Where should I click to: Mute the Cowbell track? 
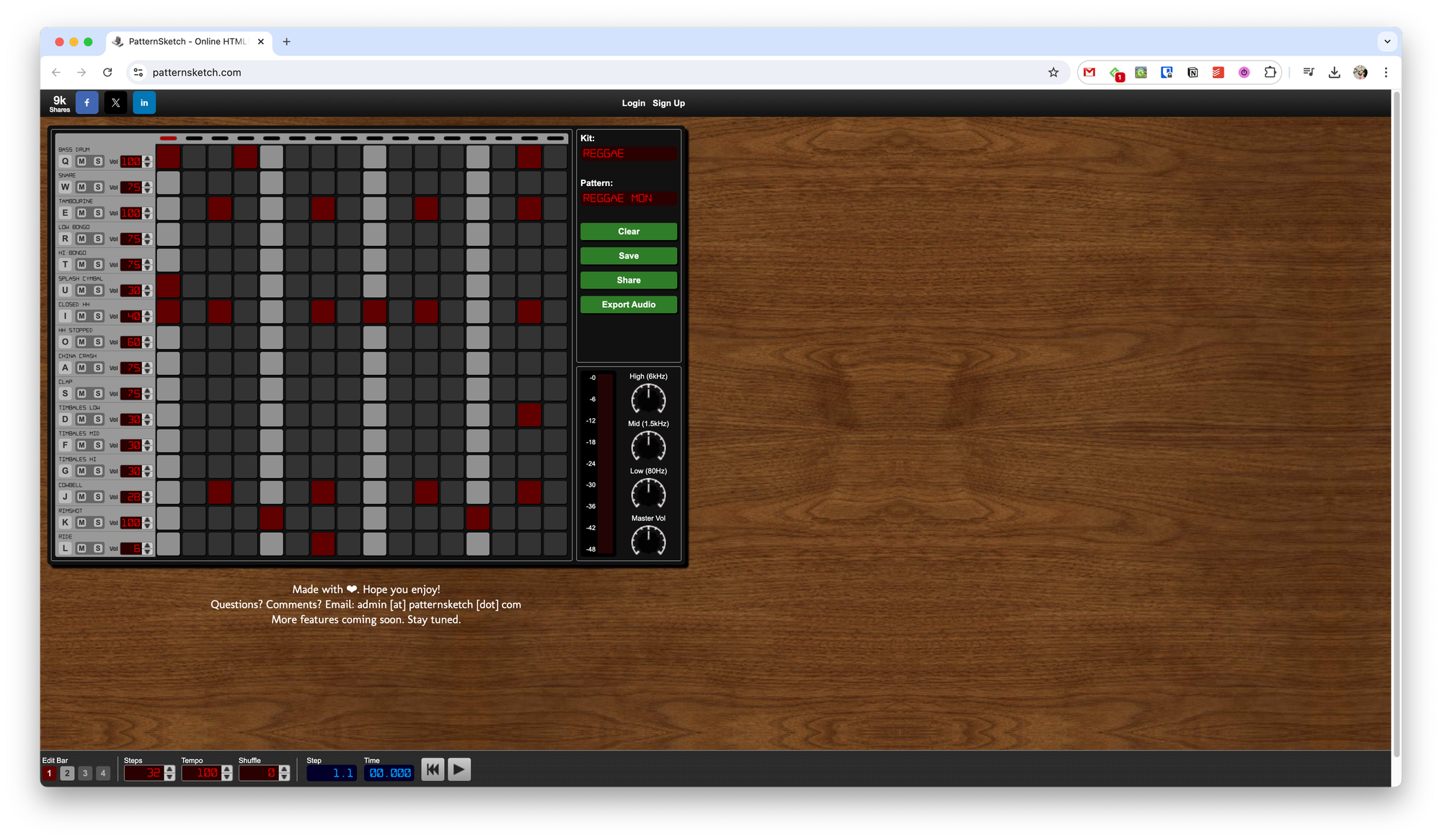(x=81, y=497)
